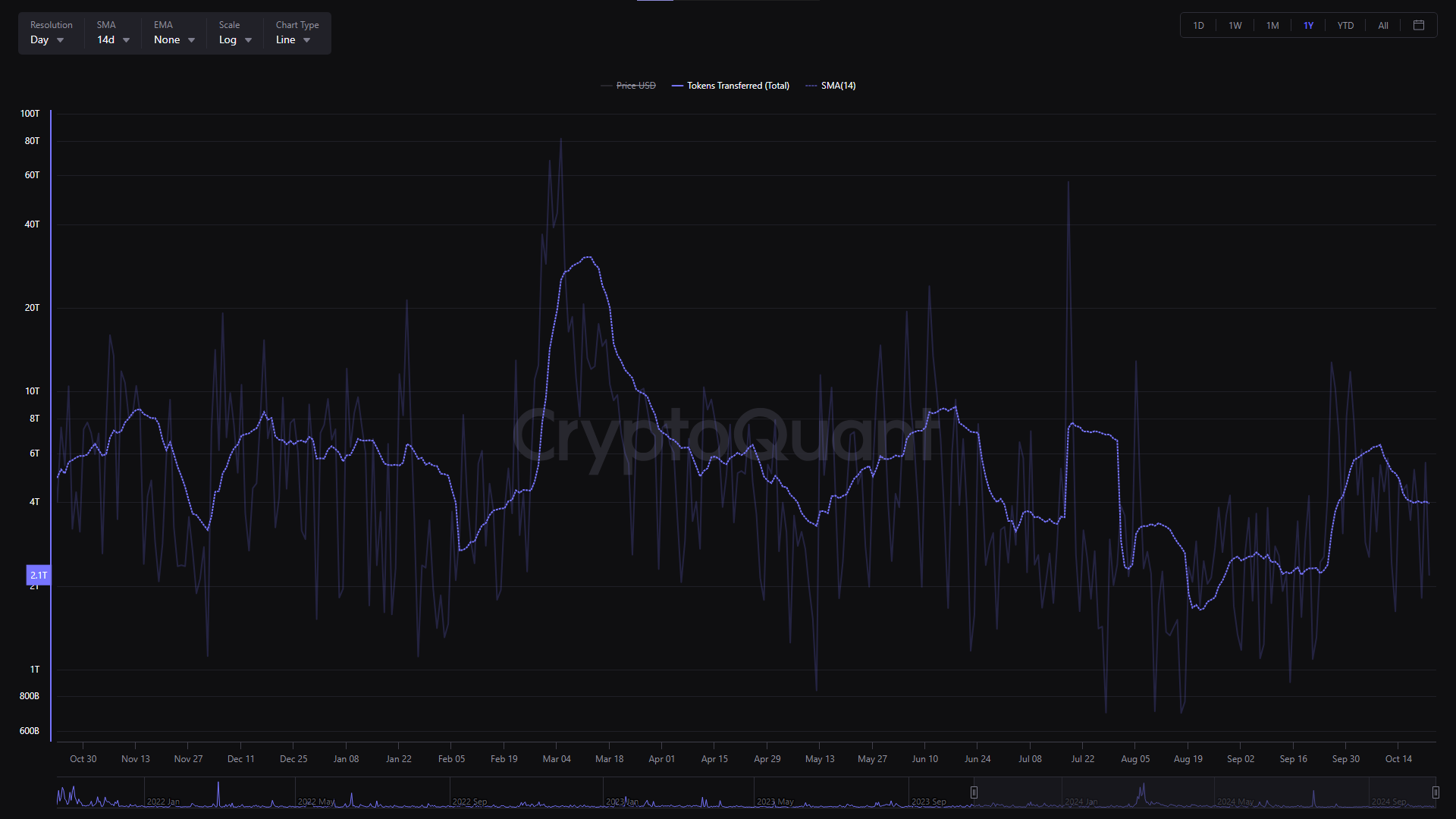1456x819 pixels.
Task: Select the YTD time range
Action: pos(1345,26)
